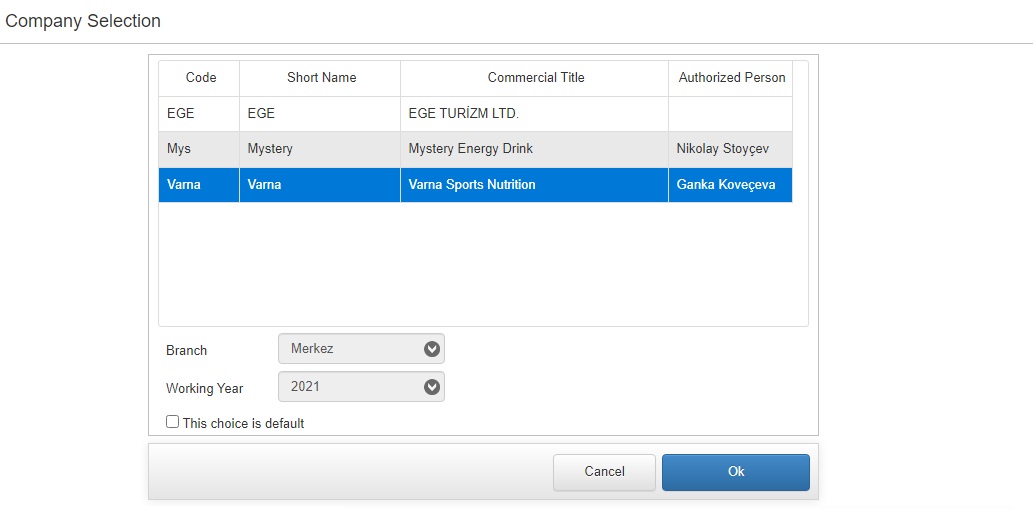Click the Mystery short name cell
The image size is (1033, 521).
click(x=320, y=149)
